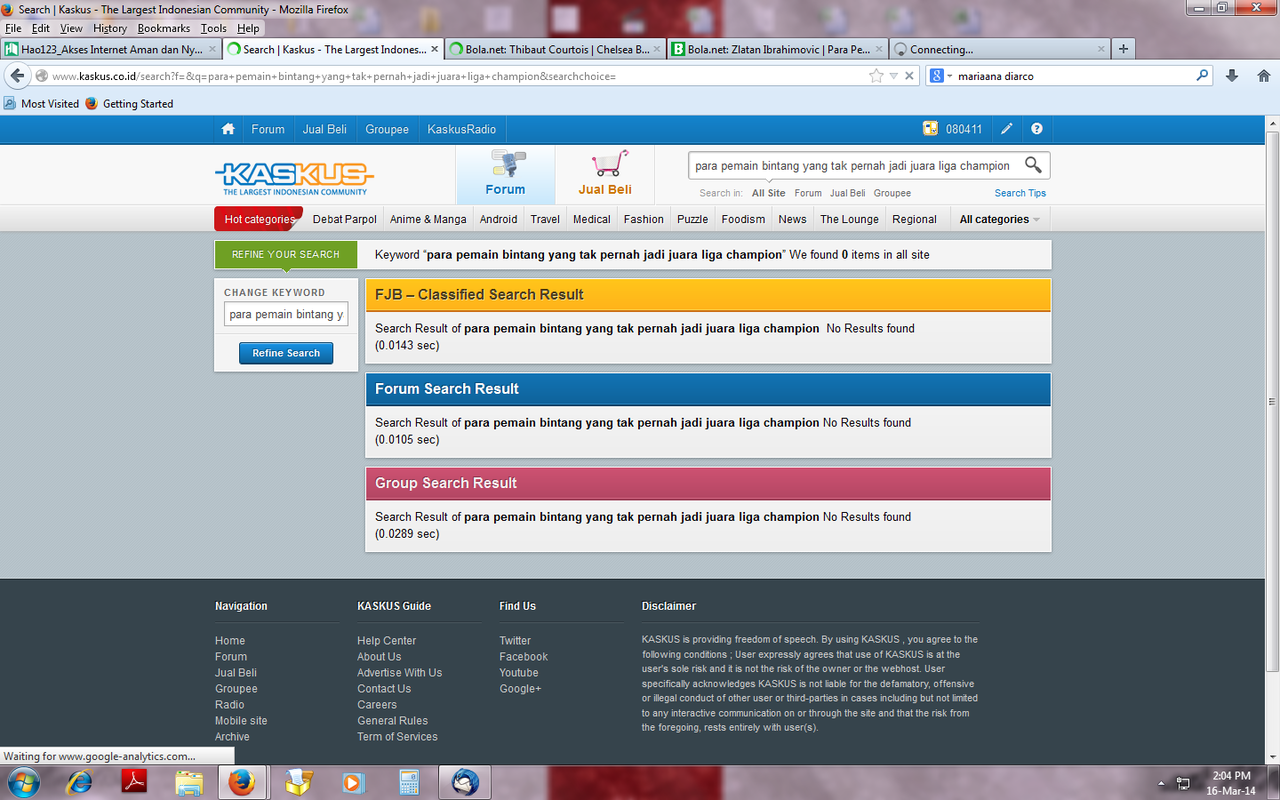Select the Jual Beli shopping cart tab
The width and height of the screenshot is (1280, 800).
pos(605,174)
